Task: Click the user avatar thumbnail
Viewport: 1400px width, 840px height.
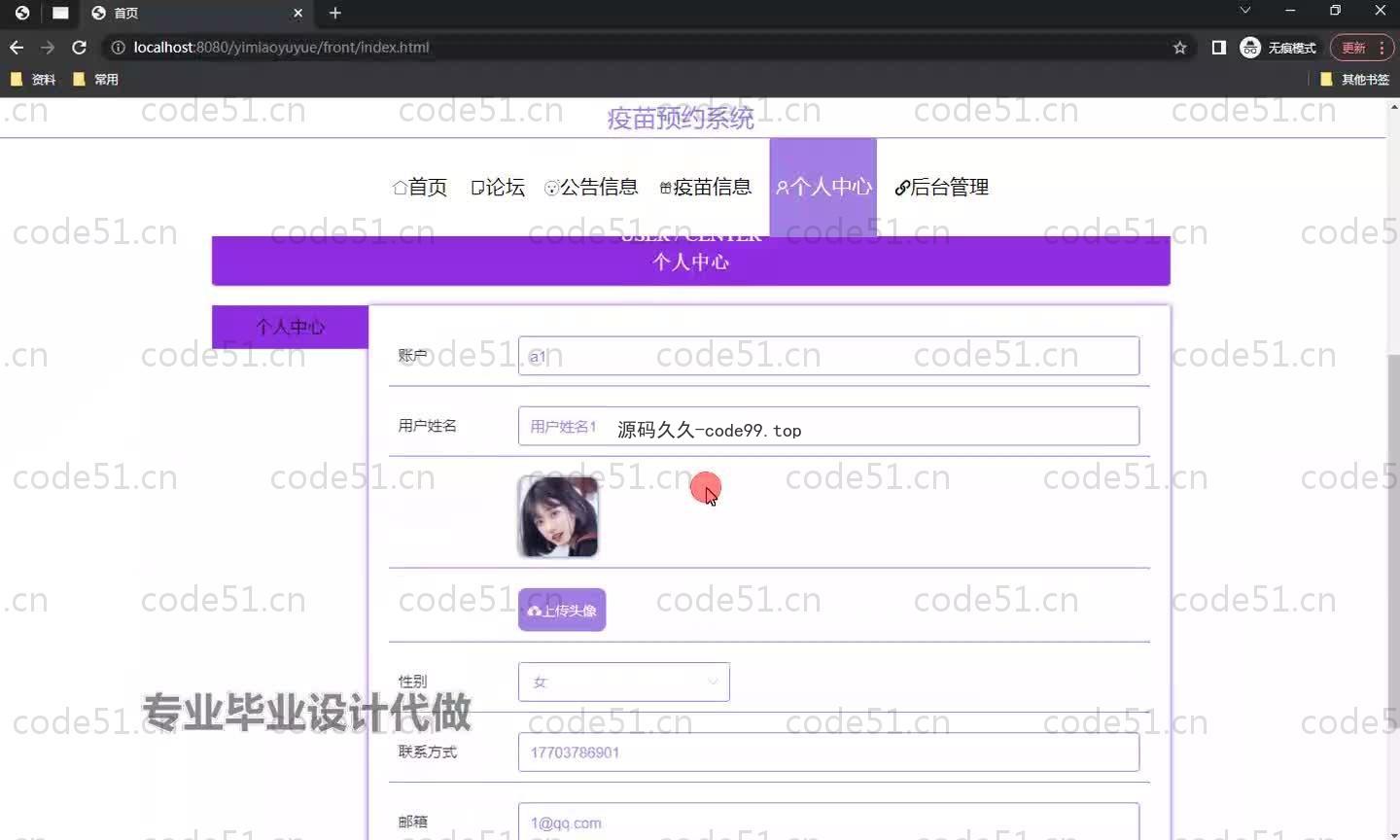Action: click(x=558, y=516)
